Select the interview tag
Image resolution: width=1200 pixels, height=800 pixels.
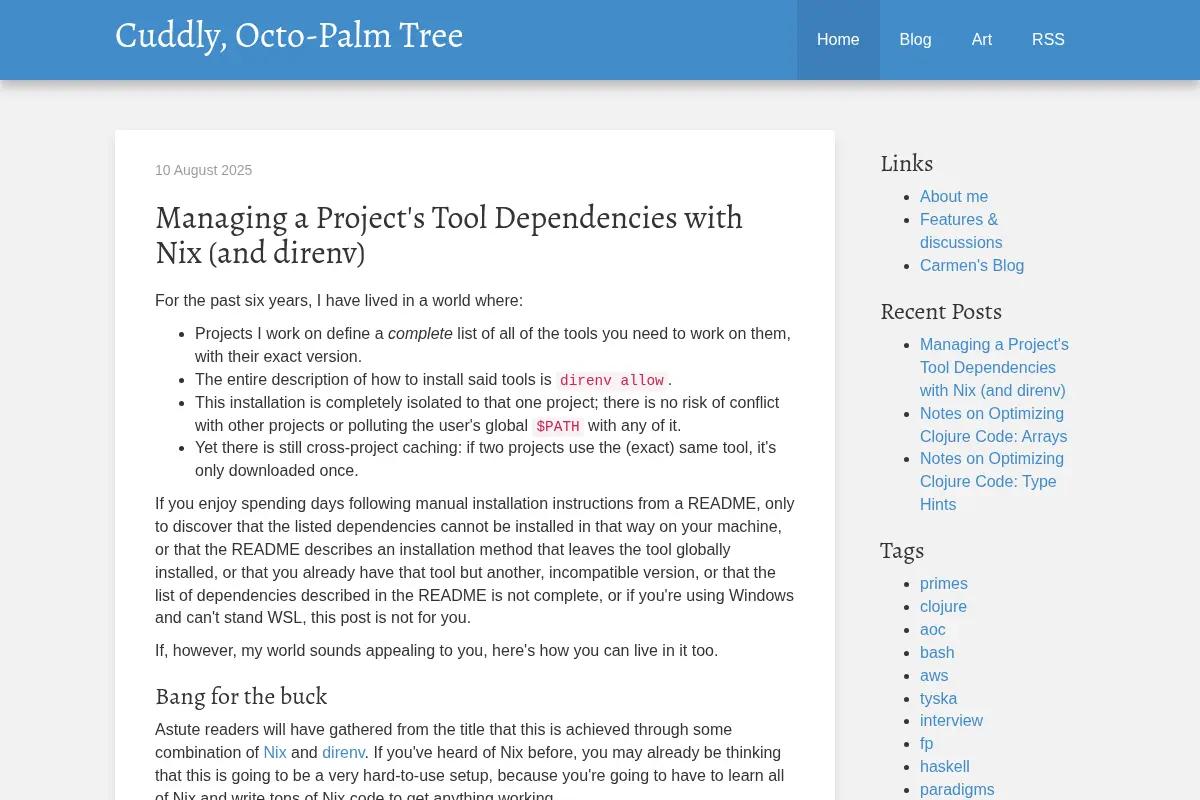[x=951, y=720]
